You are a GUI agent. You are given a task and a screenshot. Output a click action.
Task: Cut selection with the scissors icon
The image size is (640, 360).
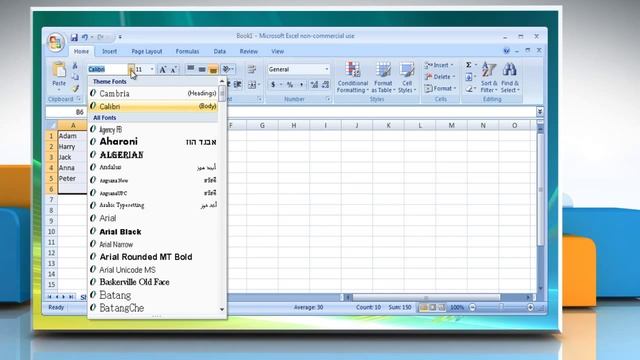pyautogui.click(x=75, y=65)
